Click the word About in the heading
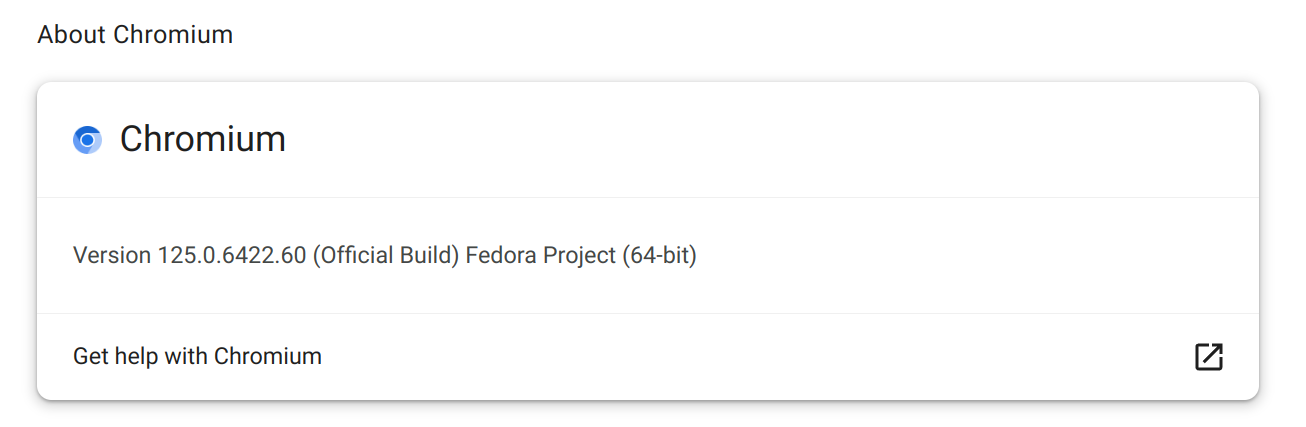The image size is (1306, 427). [x=72, y=35]
